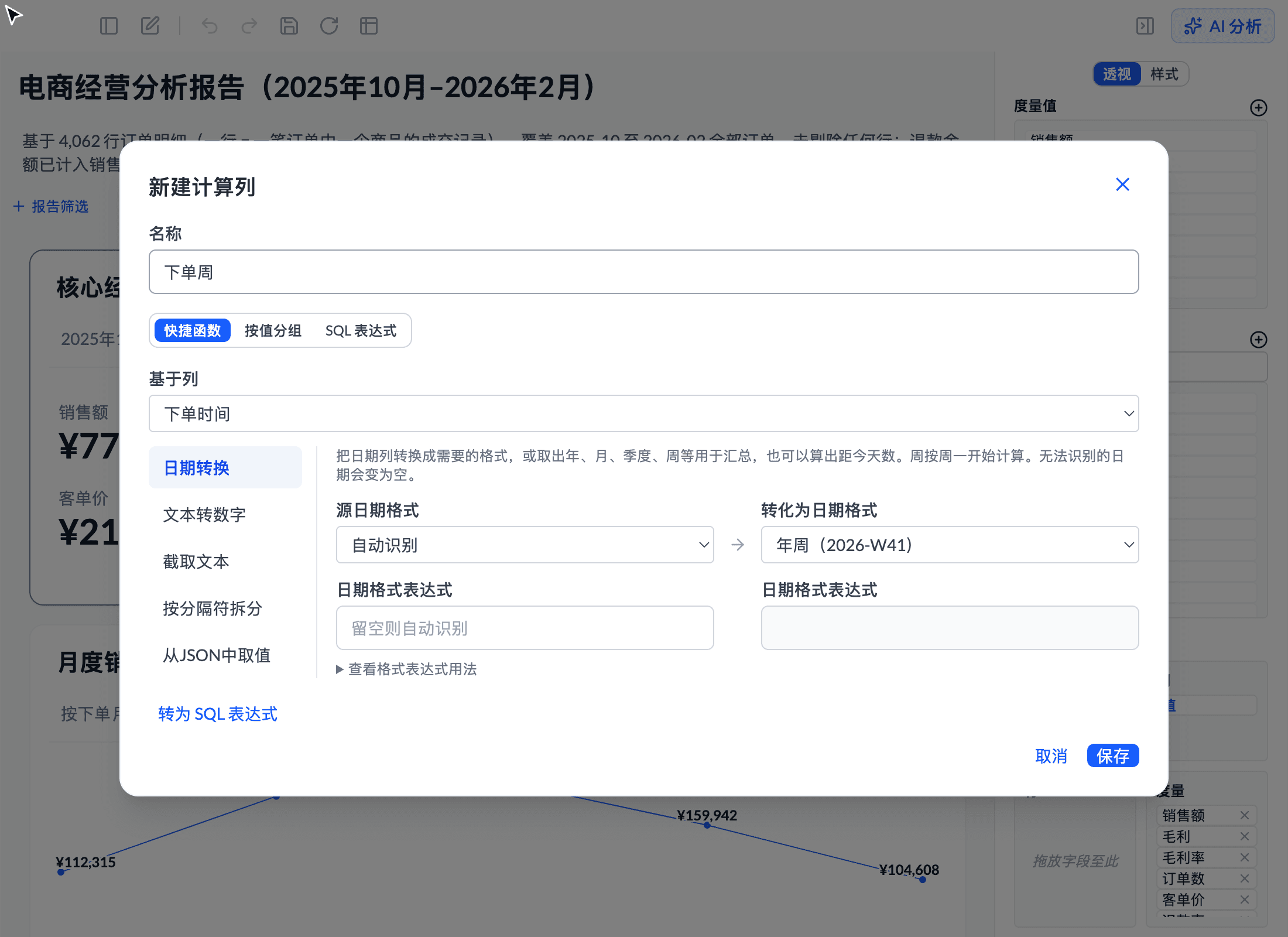Screen dimensions: 1288x937
Task: Click the target 日期格式表达式 field
Action: point(950,628)
